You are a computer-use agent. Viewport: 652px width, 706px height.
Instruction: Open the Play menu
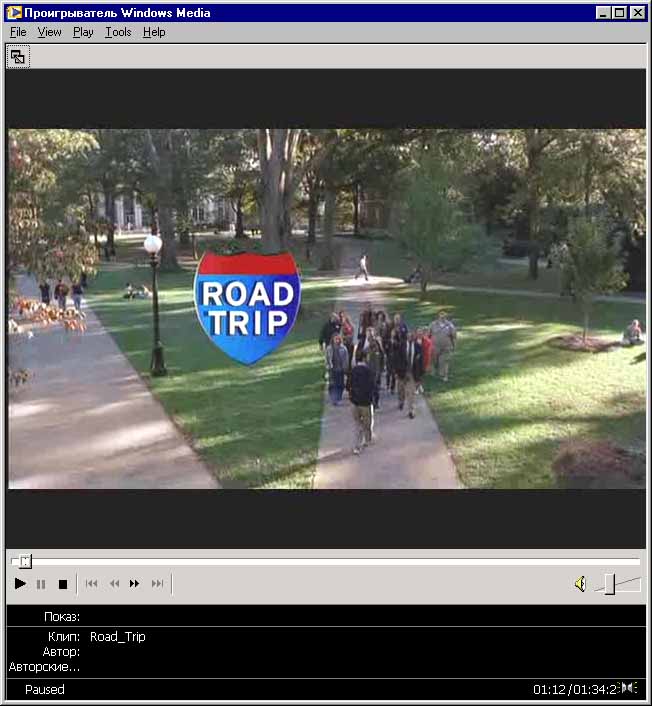click(83, 32)
